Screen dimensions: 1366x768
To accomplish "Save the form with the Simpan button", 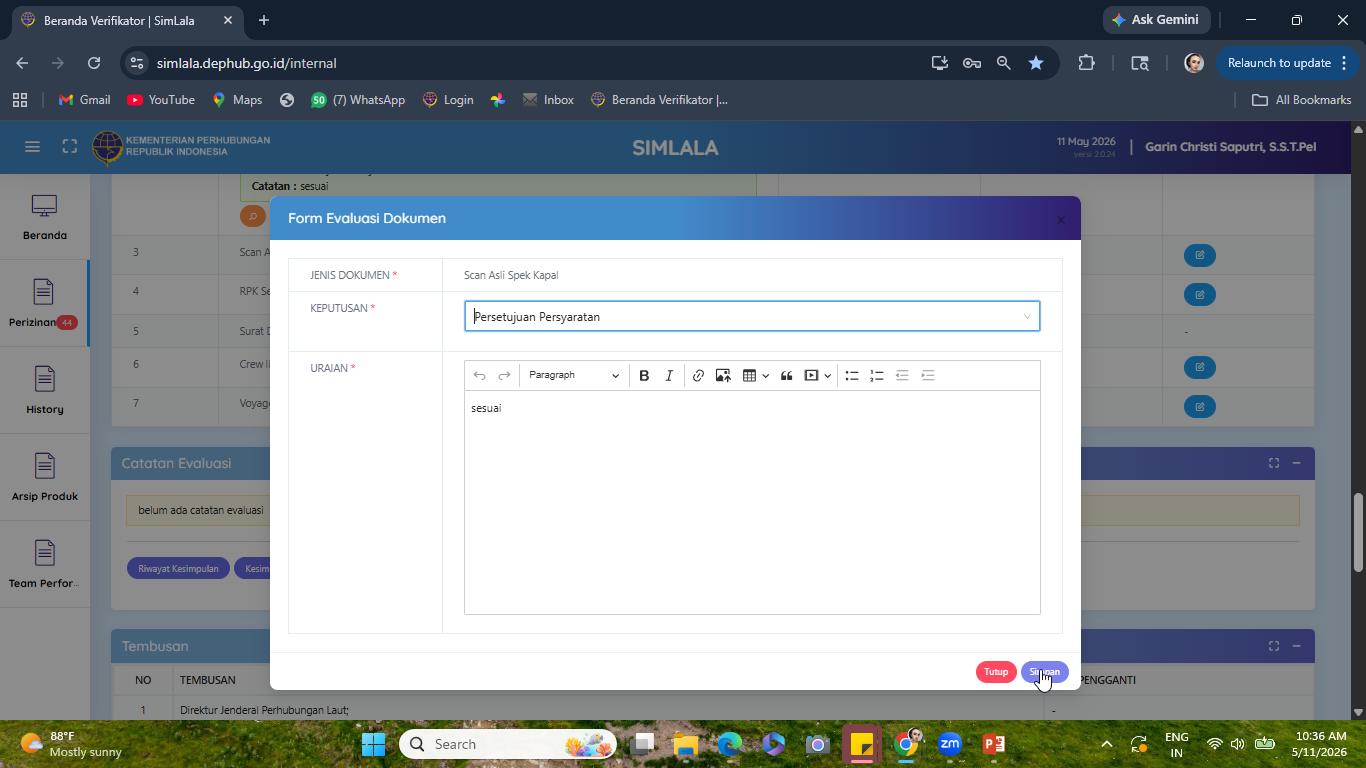I will click(1044, 672).
